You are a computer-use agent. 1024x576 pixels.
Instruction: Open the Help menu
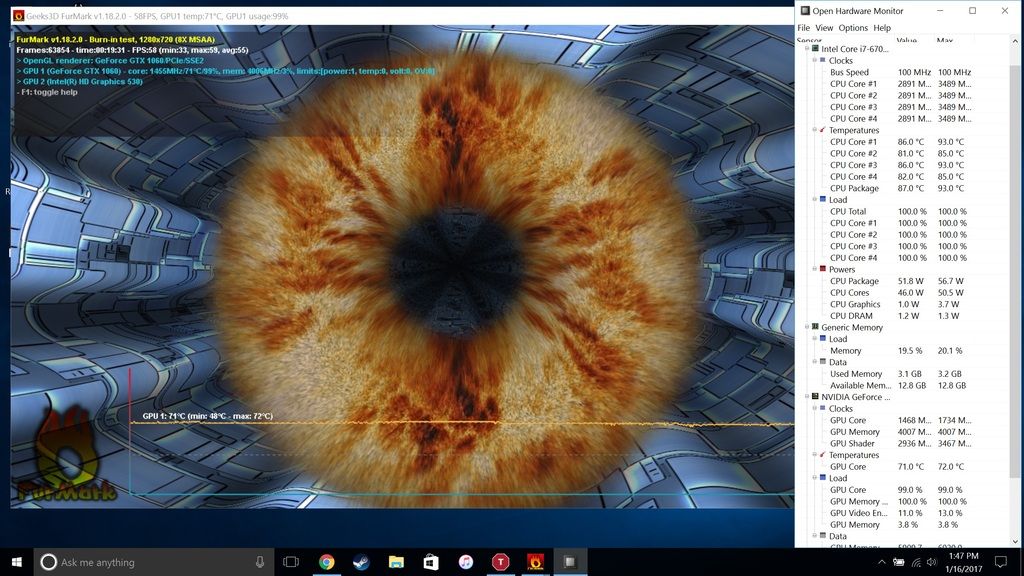pyautogui.click(x=882, y=27)
